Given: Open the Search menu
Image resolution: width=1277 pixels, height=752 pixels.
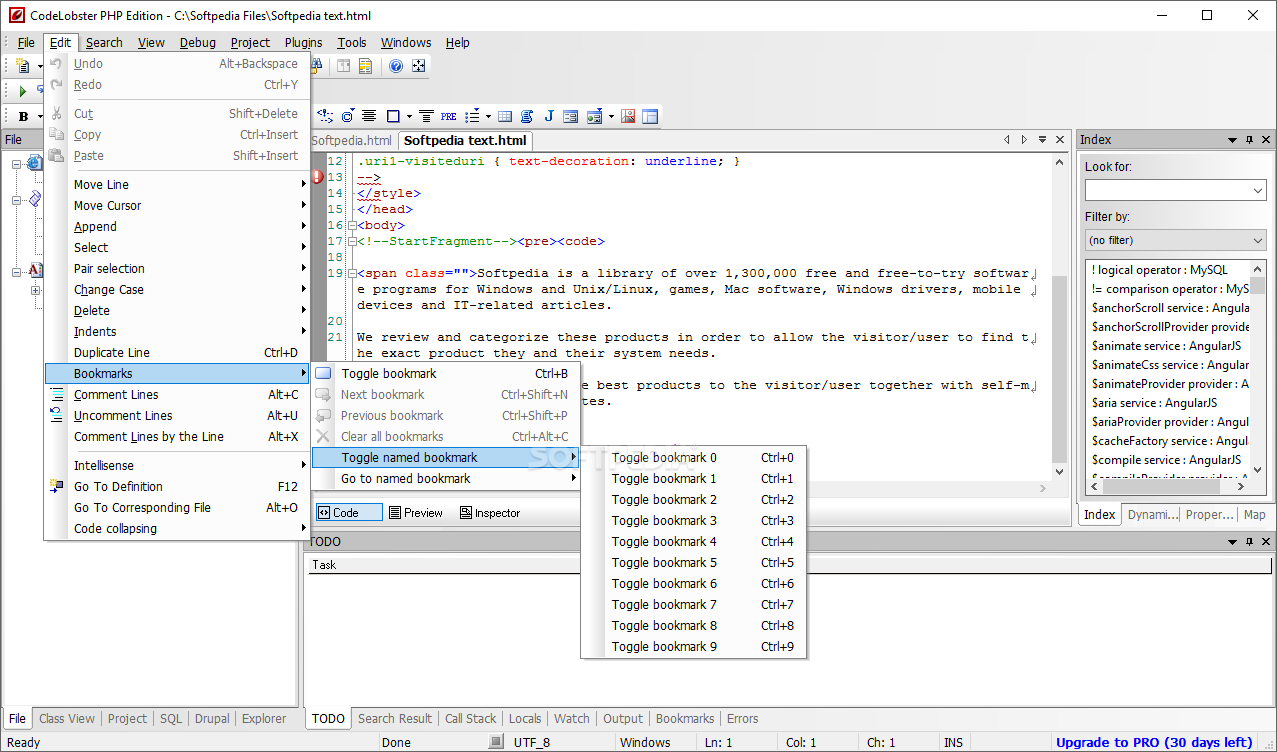Looking at the screenshot, I should [104, 42].
